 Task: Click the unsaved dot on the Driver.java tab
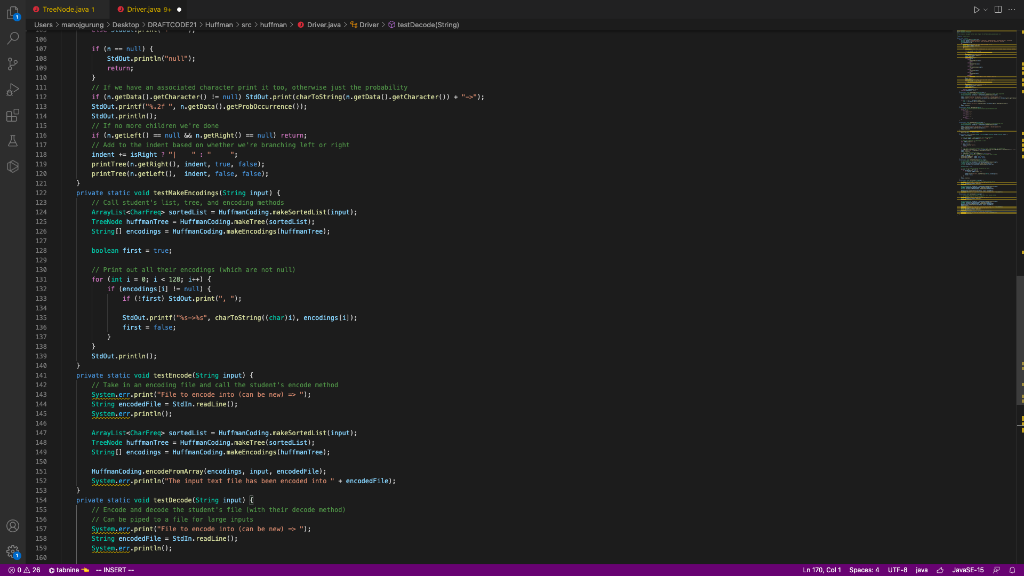pyautogui.click(x=179, y=10)
